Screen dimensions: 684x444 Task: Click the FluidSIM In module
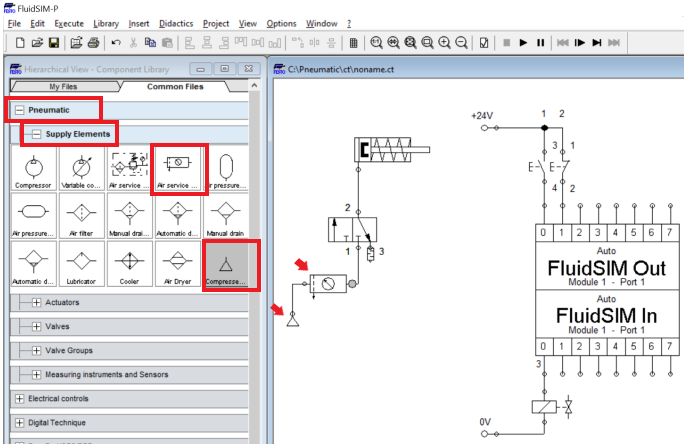(x=607, y=314)
